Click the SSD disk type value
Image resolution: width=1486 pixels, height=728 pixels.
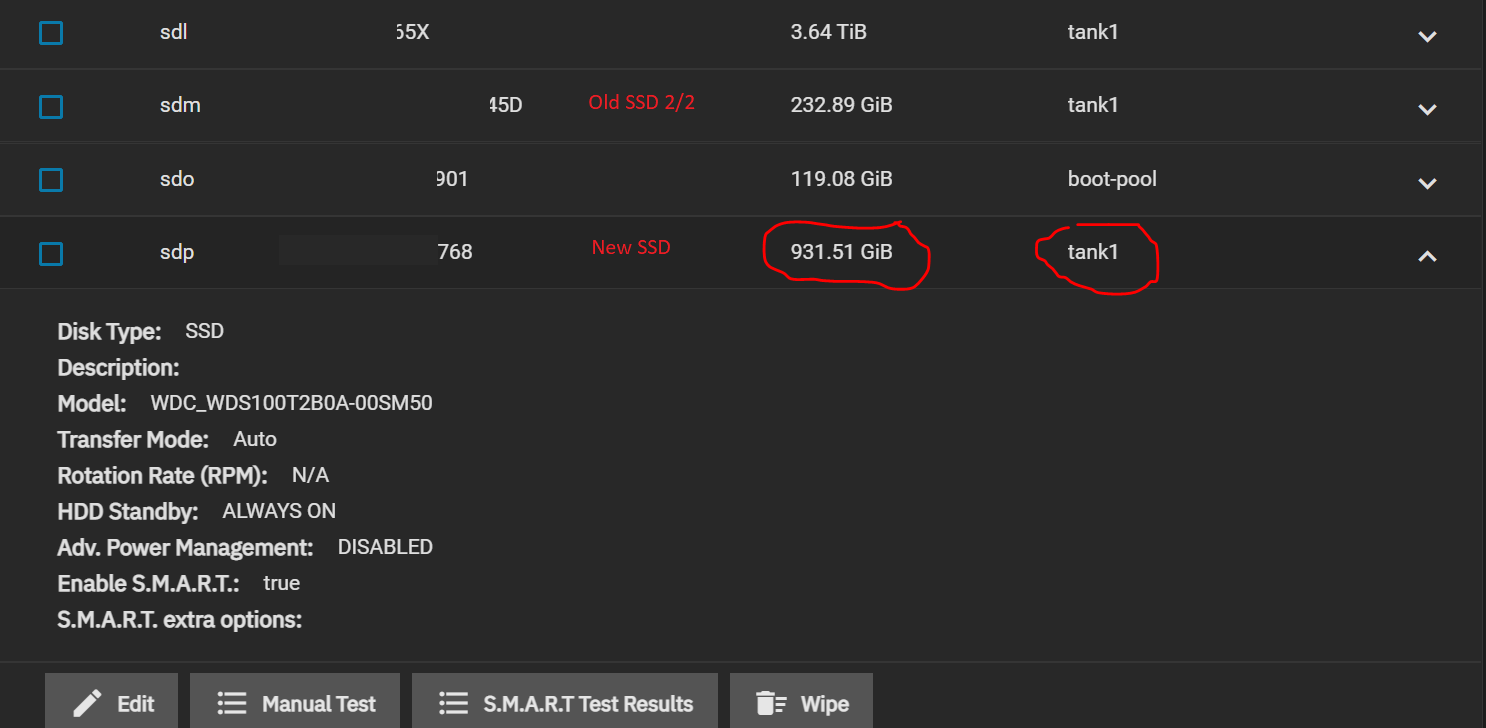[x=205, y=331]
